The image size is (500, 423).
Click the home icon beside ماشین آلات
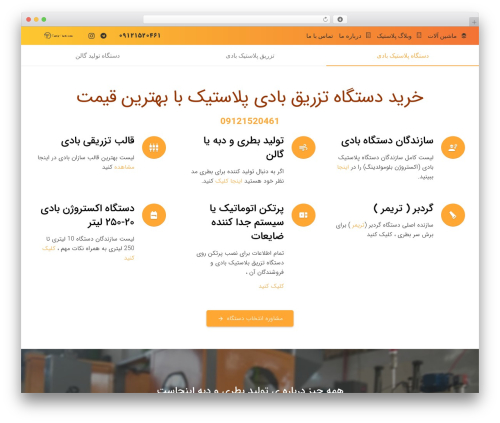coord(464,36)
